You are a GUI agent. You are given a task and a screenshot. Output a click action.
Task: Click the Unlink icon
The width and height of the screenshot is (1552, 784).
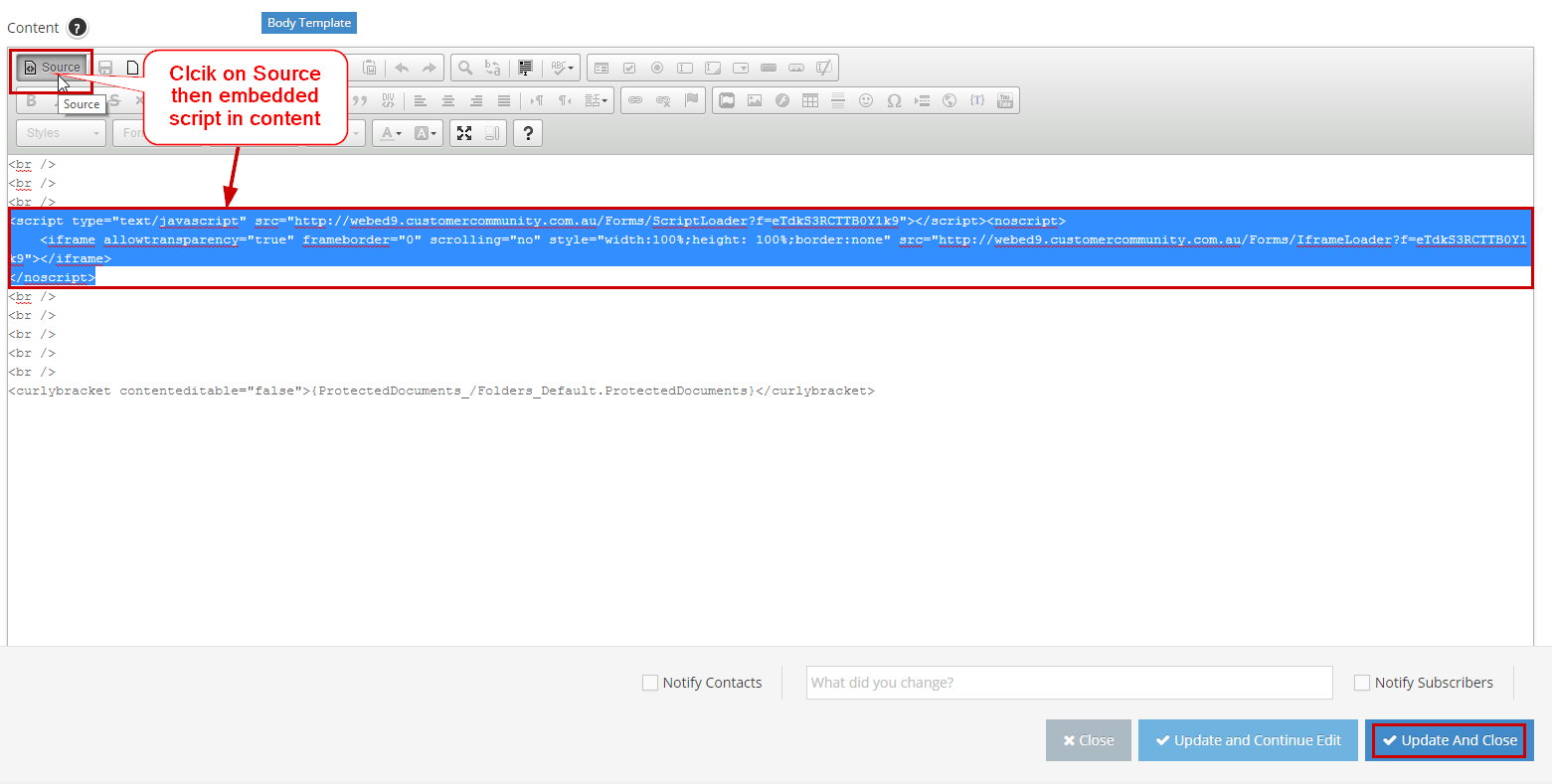[664, 100]
